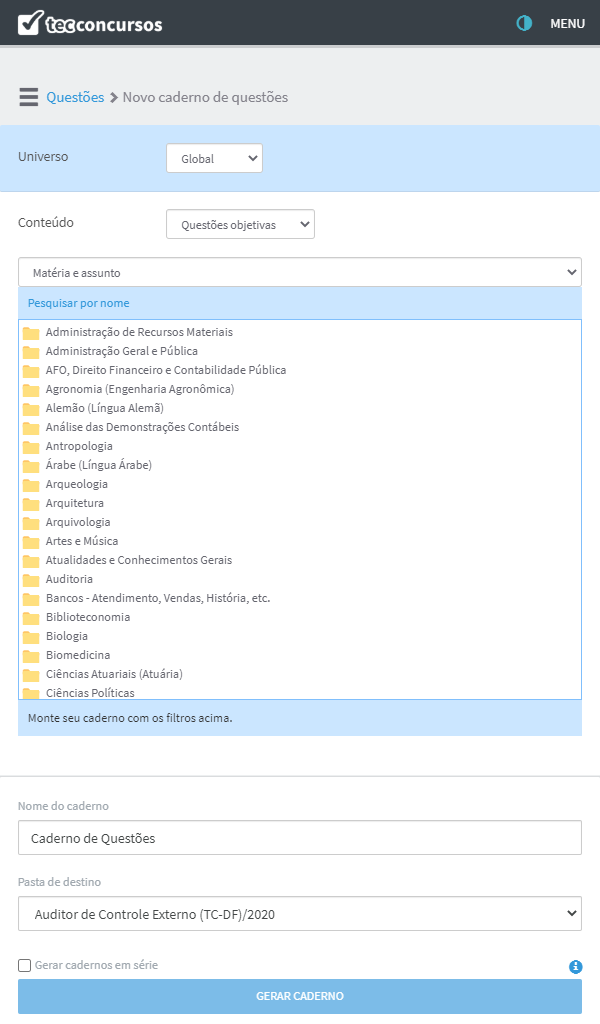Image resolution: width=600 pixels, height=1024 pixels.
Task: Click folder icon for Biologia
Action: [31, 636]
